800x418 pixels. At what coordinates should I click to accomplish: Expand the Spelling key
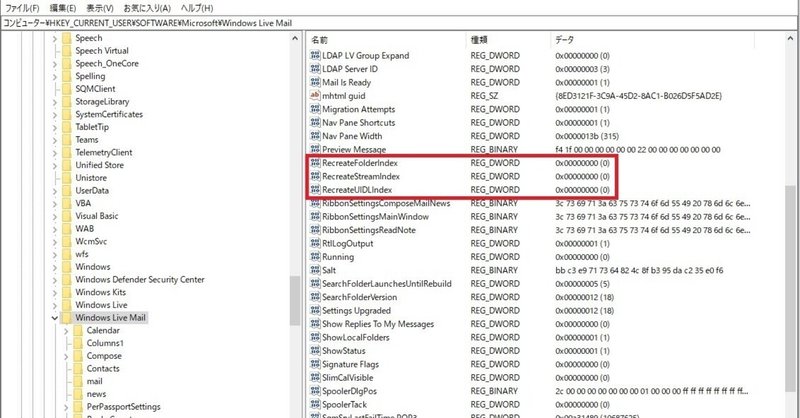point(55,77)
